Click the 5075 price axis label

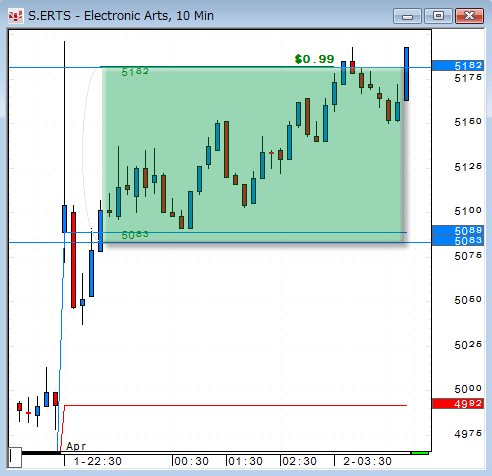coord(468,256)
